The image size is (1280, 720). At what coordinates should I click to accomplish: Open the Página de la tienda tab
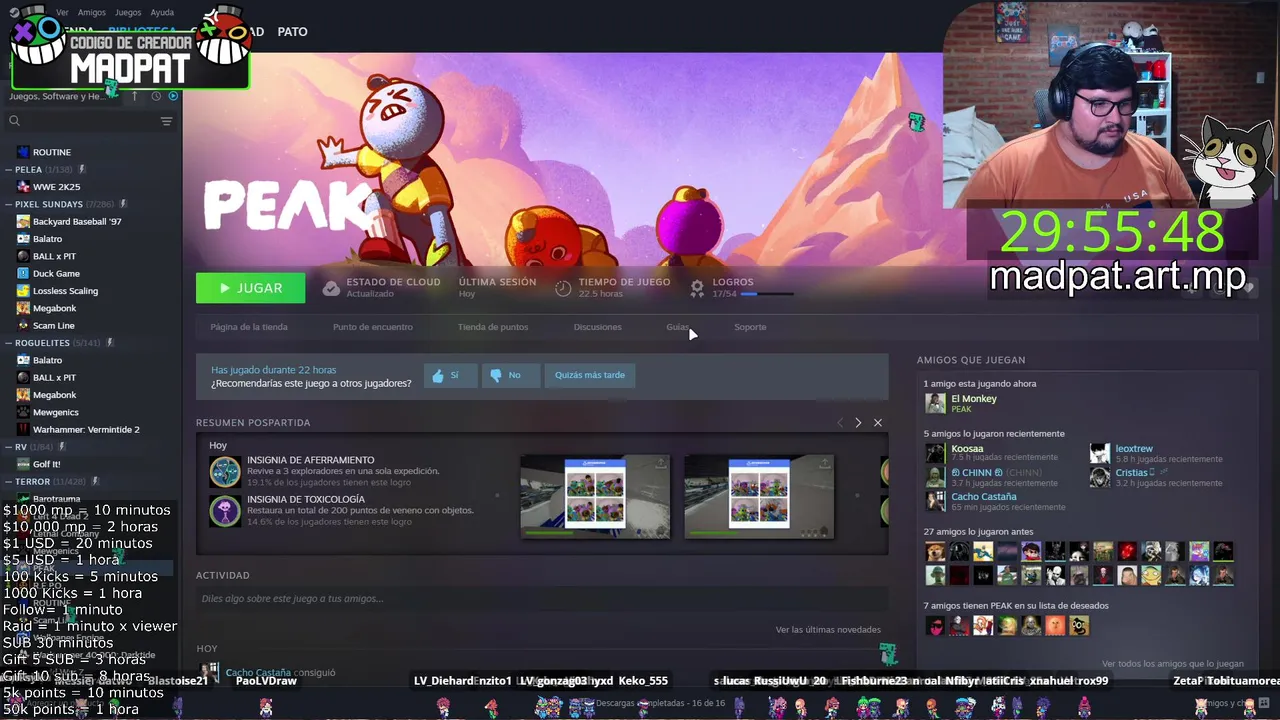(x=249, y=327)
